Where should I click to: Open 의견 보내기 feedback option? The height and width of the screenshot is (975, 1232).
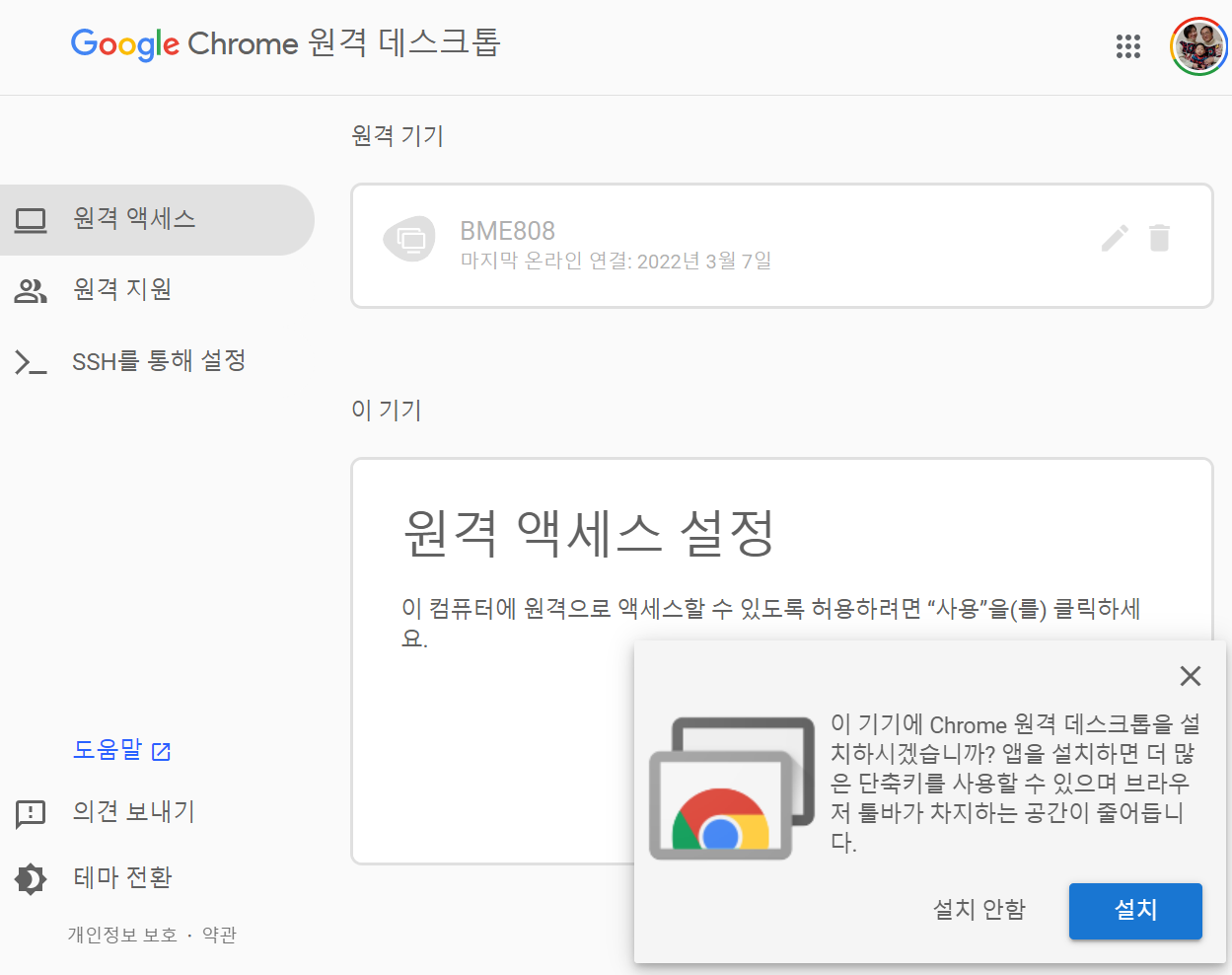(x=134, y=812)
